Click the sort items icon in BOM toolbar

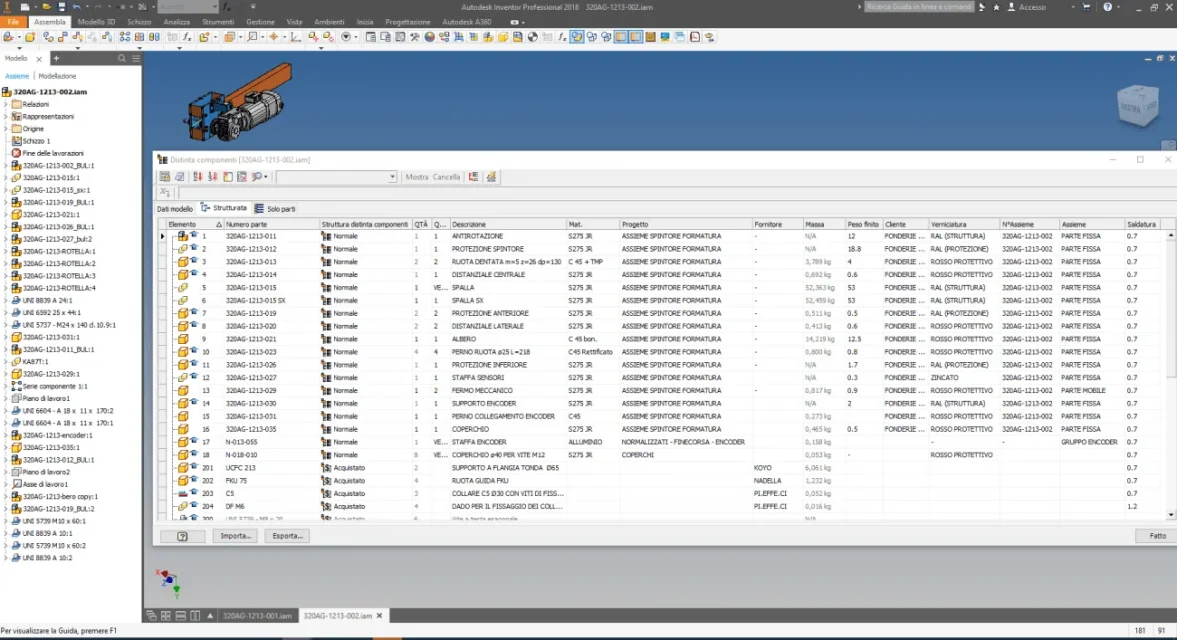tap(197, 177)
